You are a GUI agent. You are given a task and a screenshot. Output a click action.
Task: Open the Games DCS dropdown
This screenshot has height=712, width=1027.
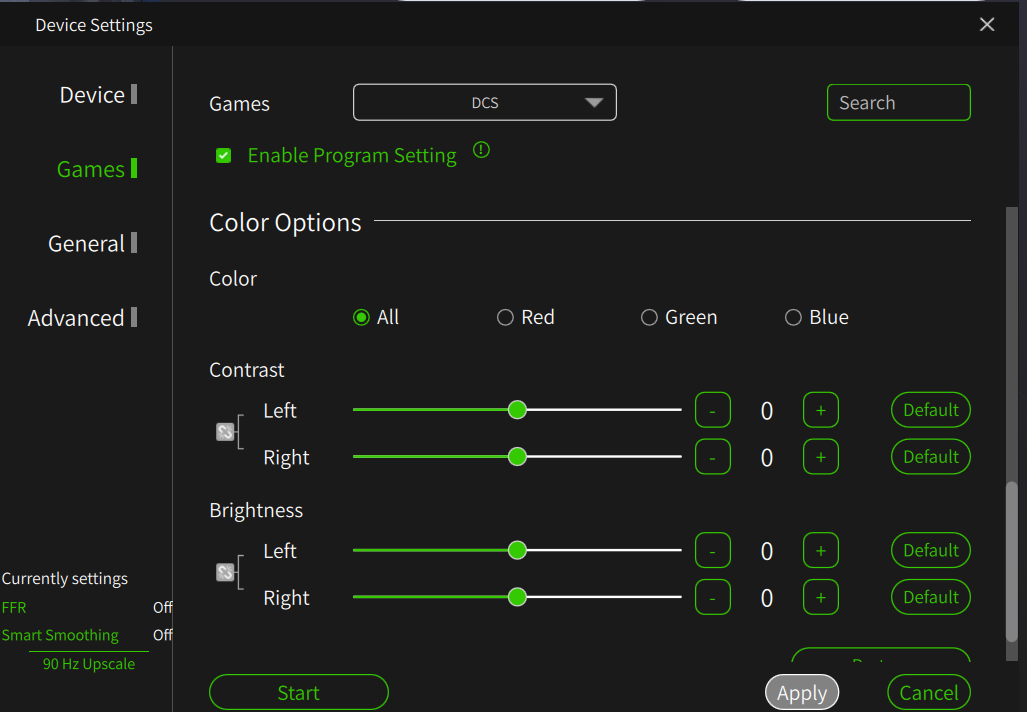coord(485,103)
